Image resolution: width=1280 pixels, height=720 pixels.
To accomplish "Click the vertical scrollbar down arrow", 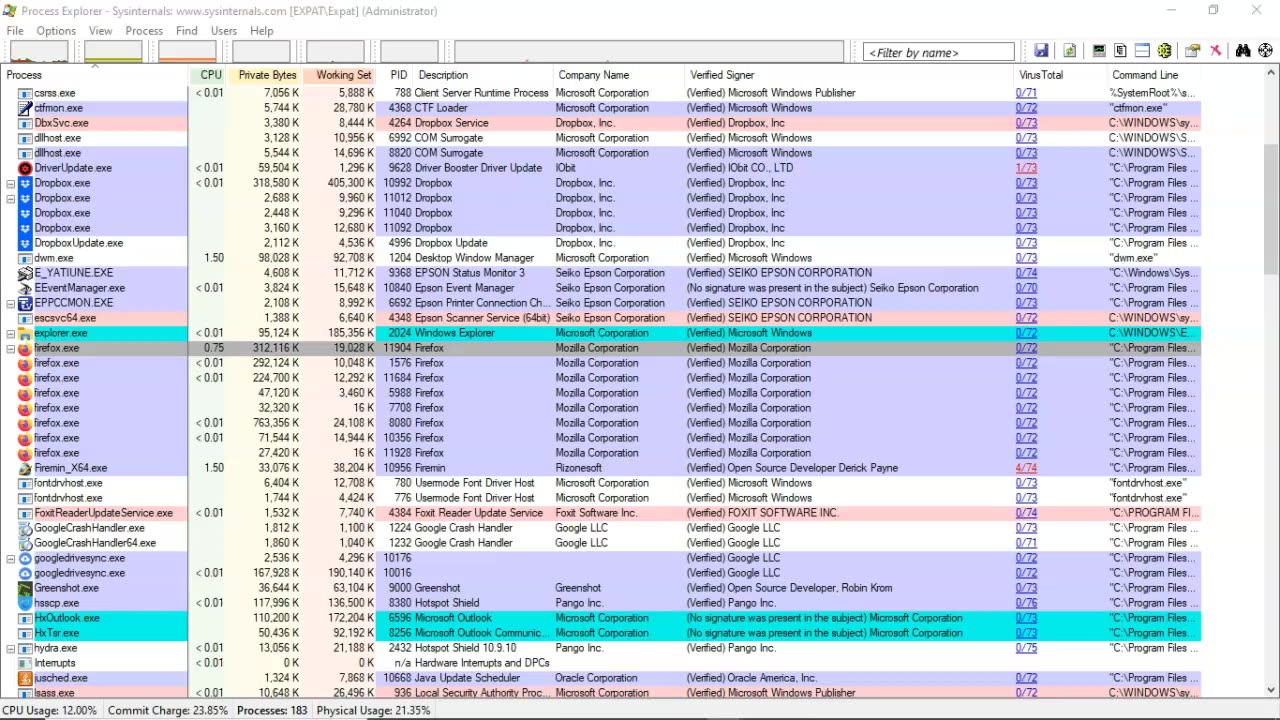I will pos(1272,689).
